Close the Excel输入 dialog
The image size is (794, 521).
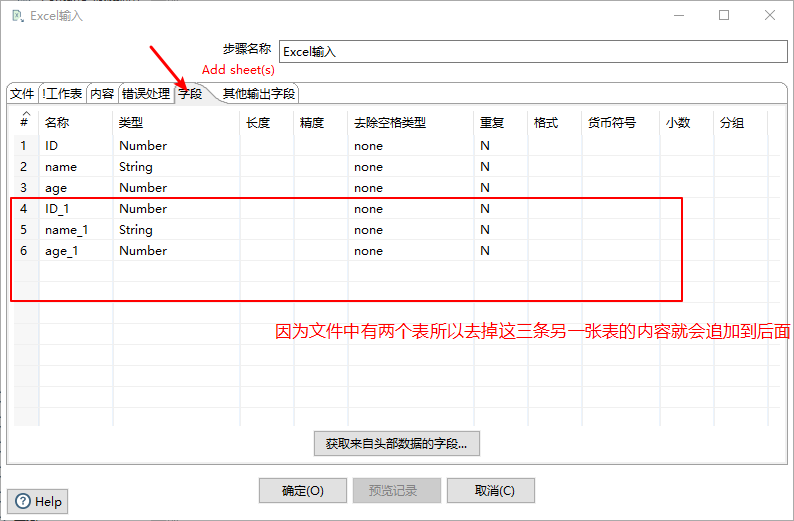770,15
